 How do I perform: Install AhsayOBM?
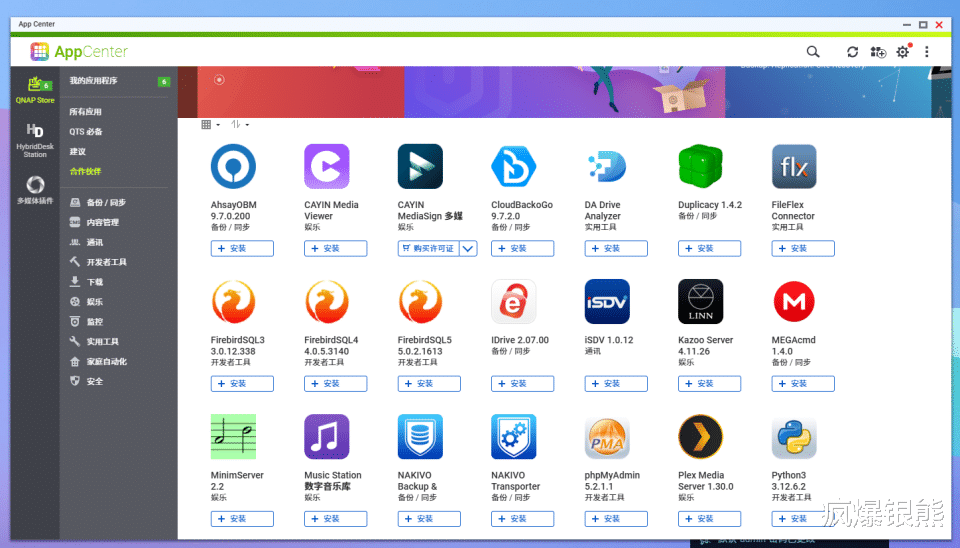tap(242, 249)
